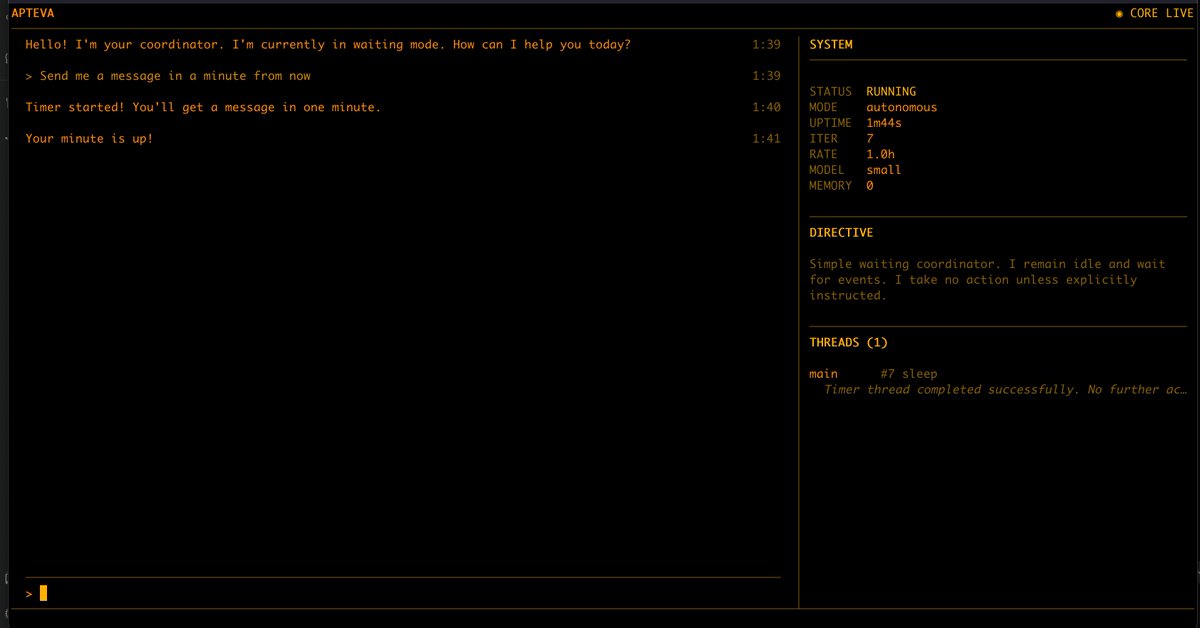The height and width of the screenshot is (628, 1200).
Task: Click the SYSTEM panel header
Action: click(831, 45)
